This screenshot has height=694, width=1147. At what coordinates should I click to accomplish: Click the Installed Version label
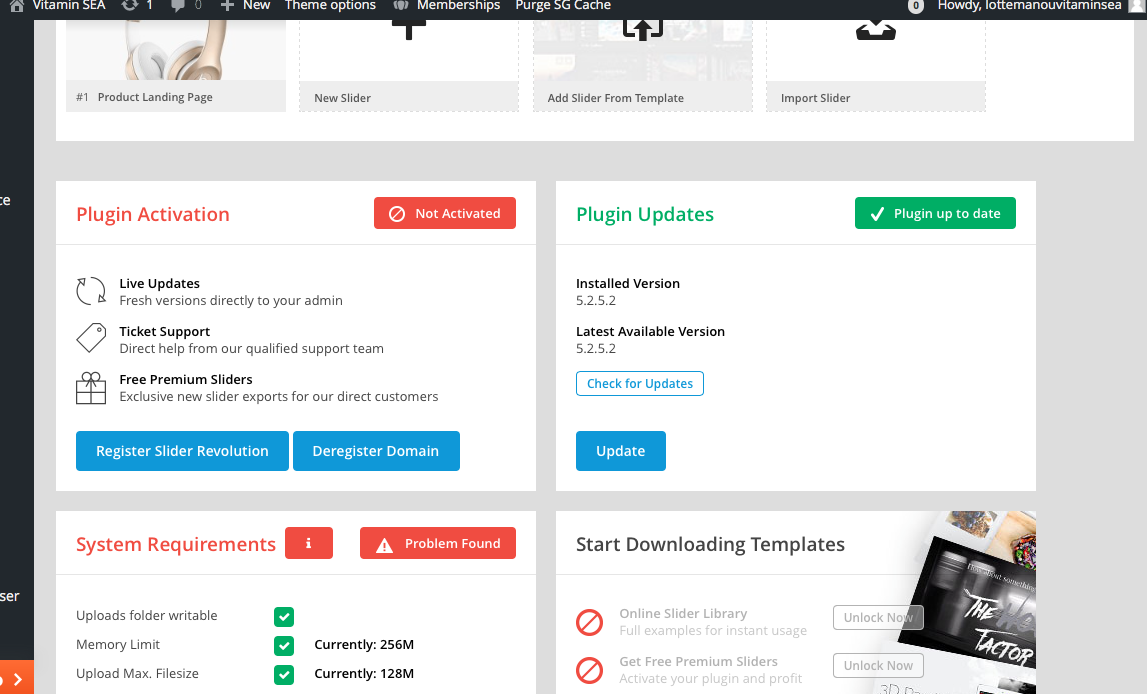(x=628, y=284)
